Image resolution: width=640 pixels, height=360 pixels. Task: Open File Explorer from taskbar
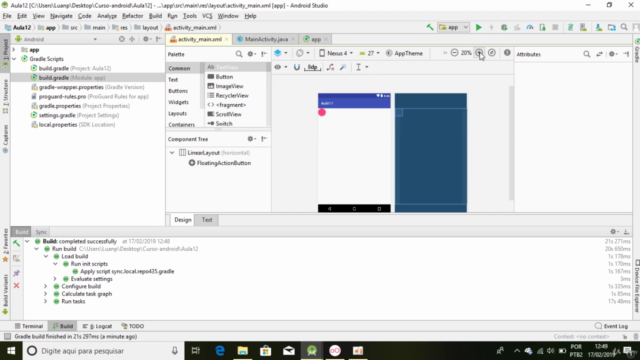[x=243, y=351]
